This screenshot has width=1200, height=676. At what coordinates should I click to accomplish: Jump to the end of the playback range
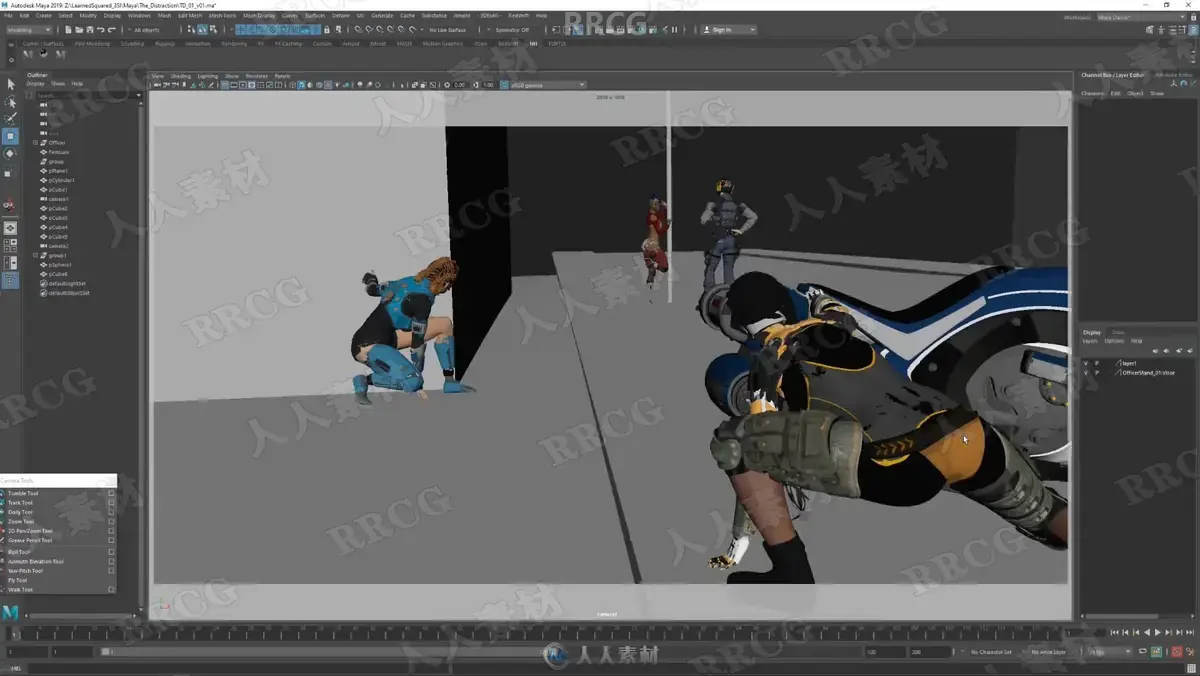(1190, 632)
